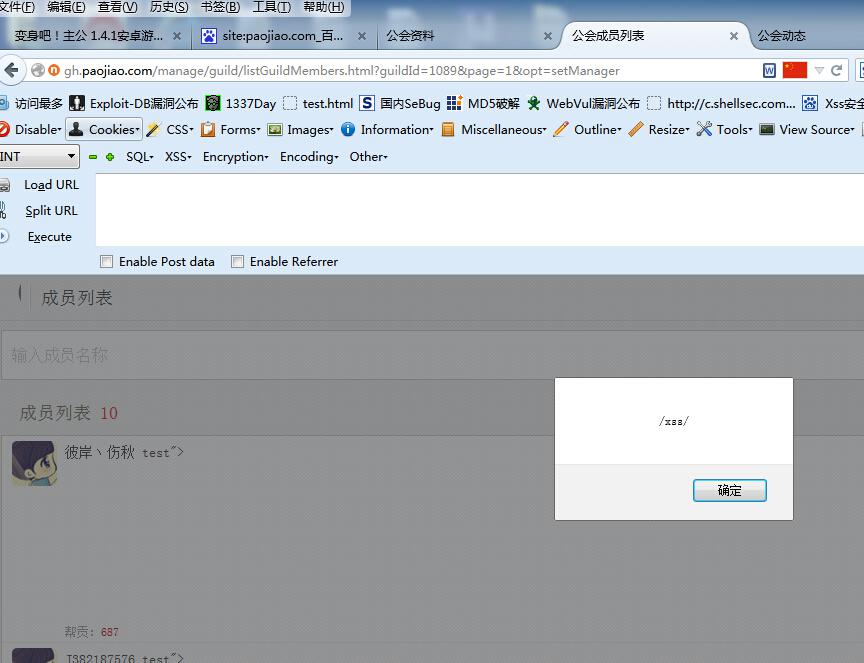Open the Resize toolbar menu

point(659,130)
